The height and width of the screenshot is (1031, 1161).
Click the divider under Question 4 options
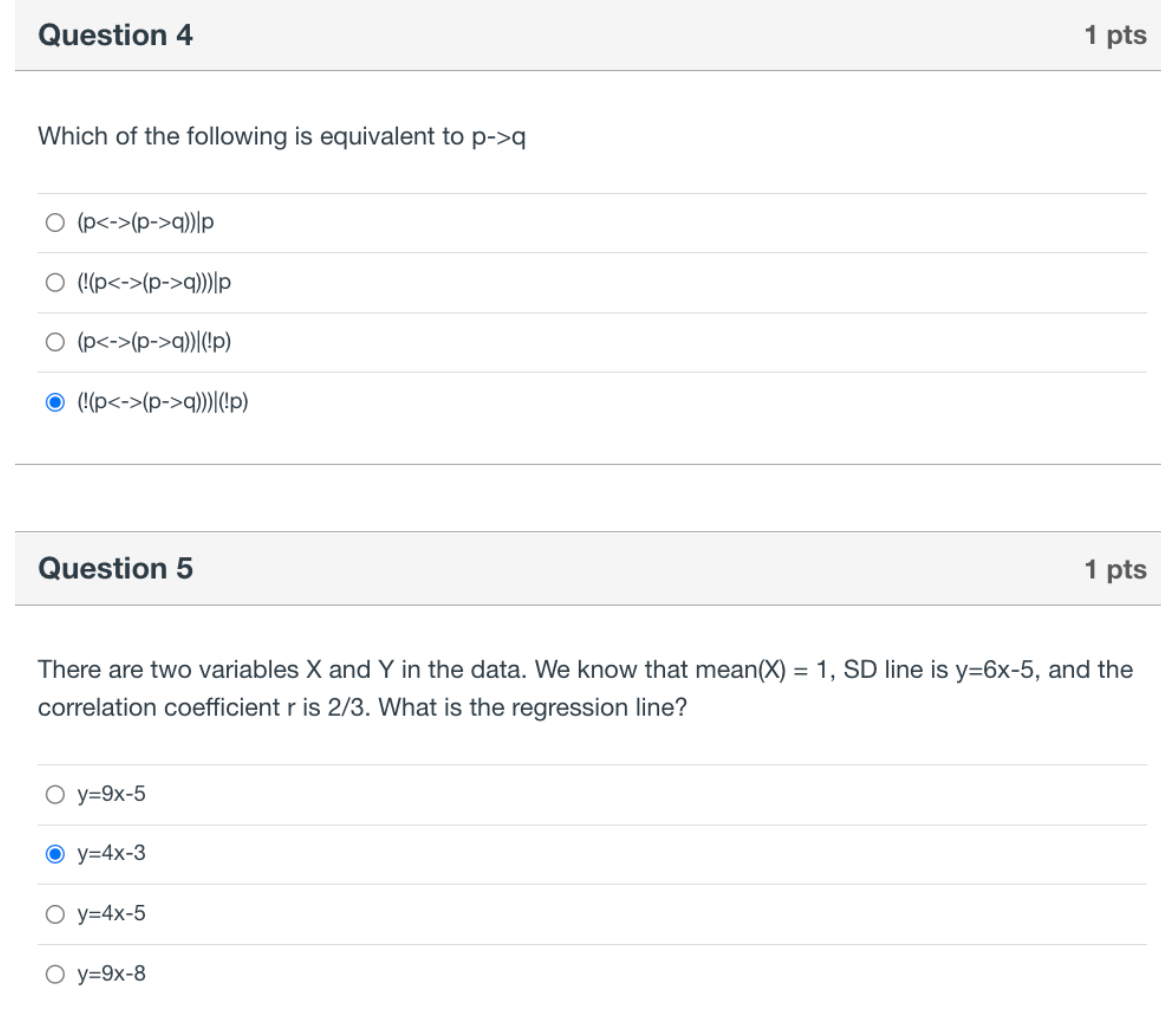coord(580,462)
